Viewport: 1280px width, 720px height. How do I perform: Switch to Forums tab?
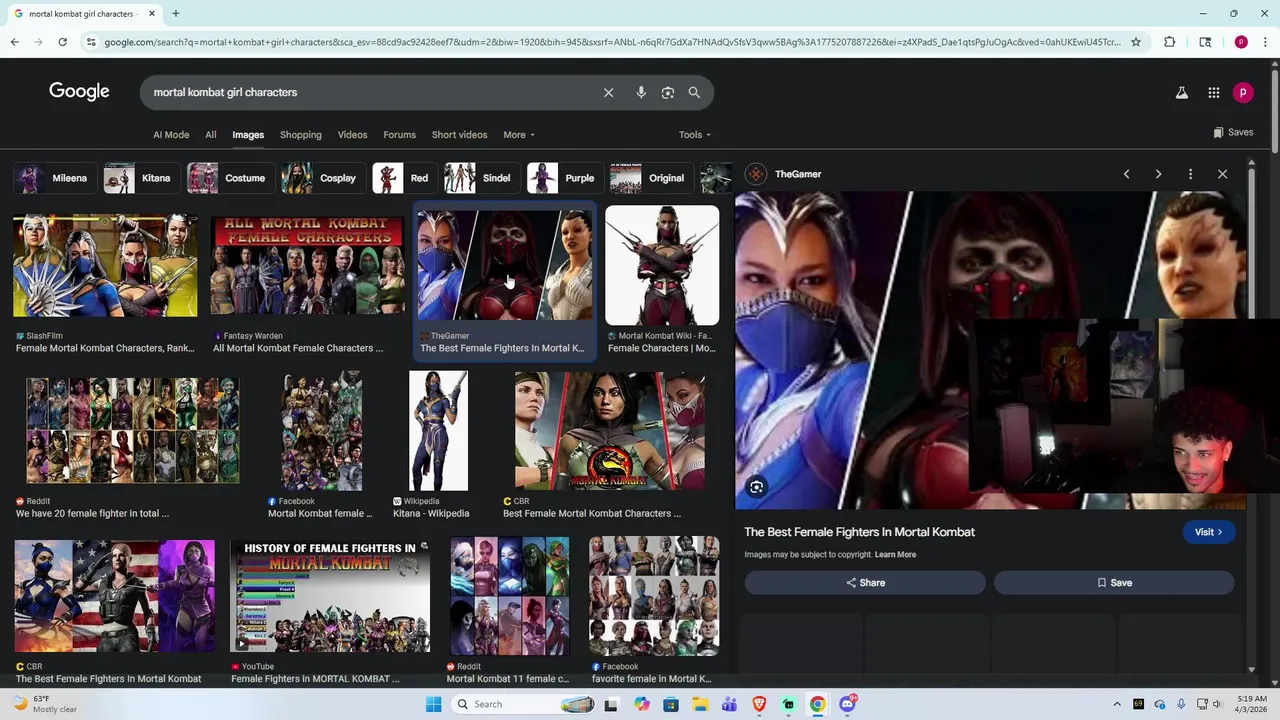click(399, 135)
